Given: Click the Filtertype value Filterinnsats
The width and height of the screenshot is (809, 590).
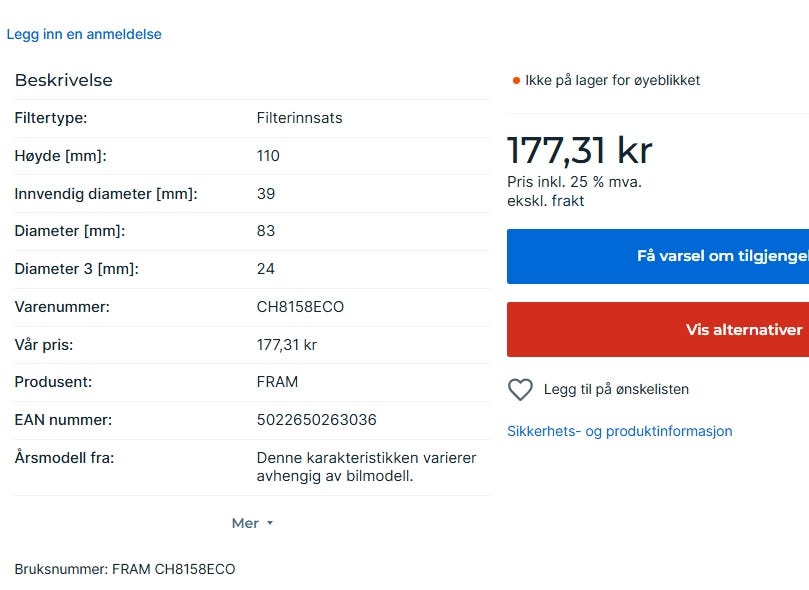Looking at the screenshot, I should pos(299,118).
